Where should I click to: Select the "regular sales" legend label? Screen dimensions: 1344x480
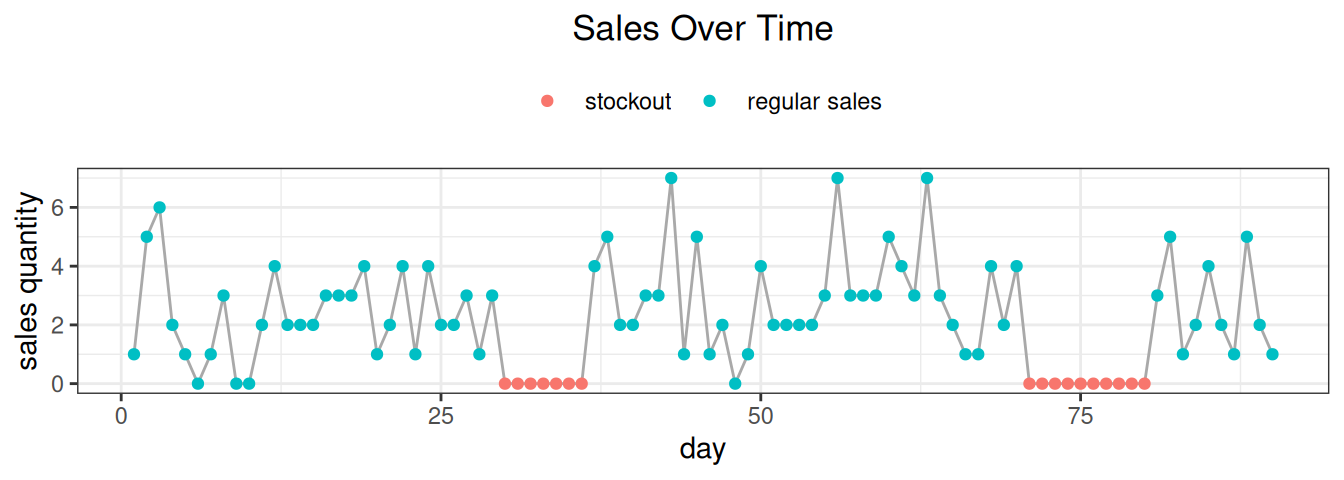[x=814, y=101]
